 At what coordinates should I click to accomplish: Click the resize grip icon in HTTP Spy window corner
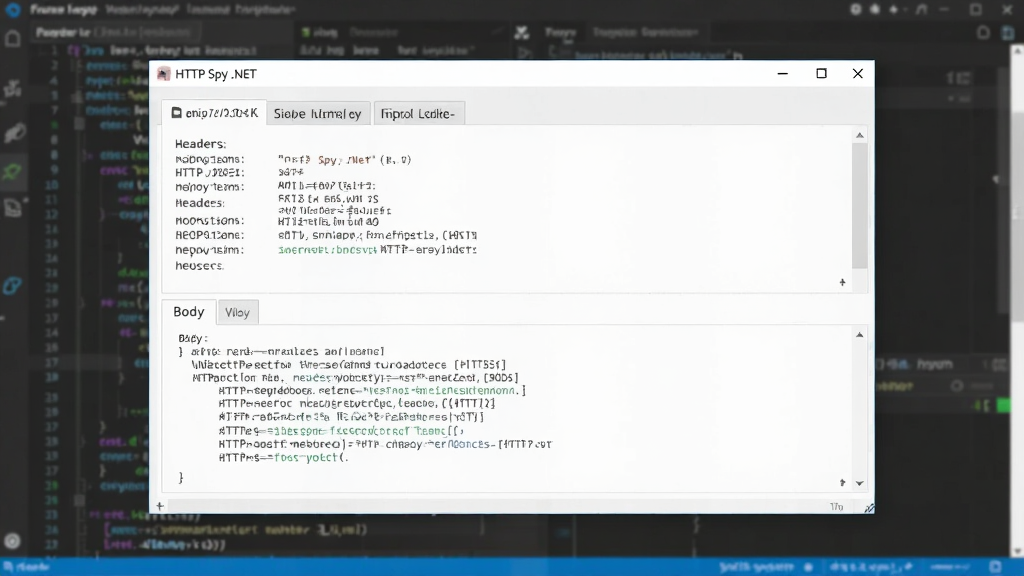[869, 508]
